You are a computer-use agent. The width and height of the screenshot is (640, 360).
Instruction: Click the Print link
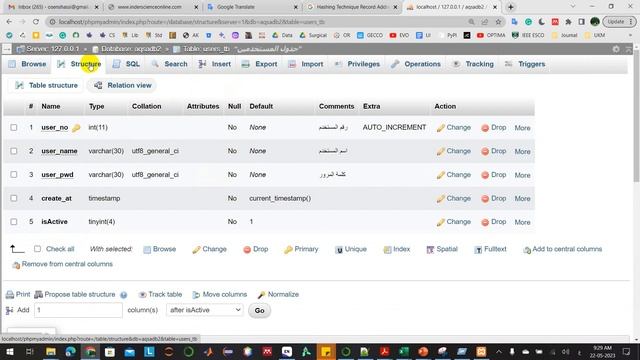pyautogui.click(x=18, y=294)
